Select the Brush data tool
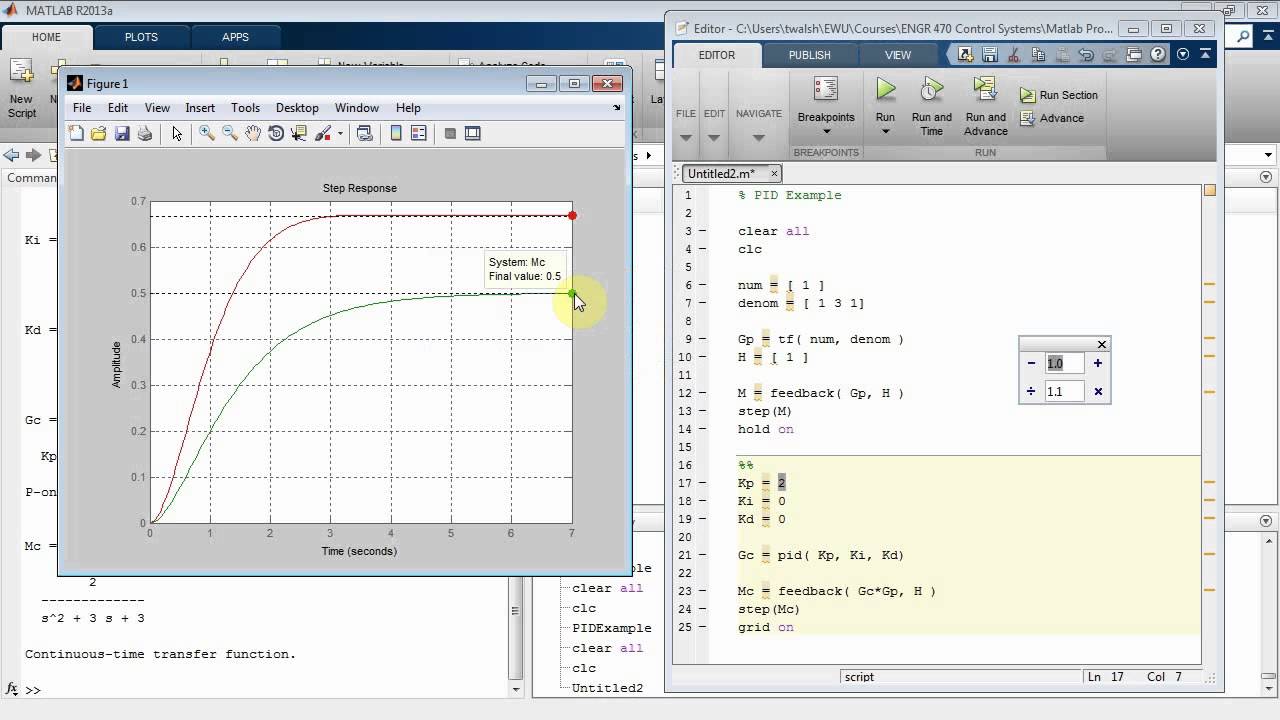This screenshot has width=1280, height=720. point(323,133)
